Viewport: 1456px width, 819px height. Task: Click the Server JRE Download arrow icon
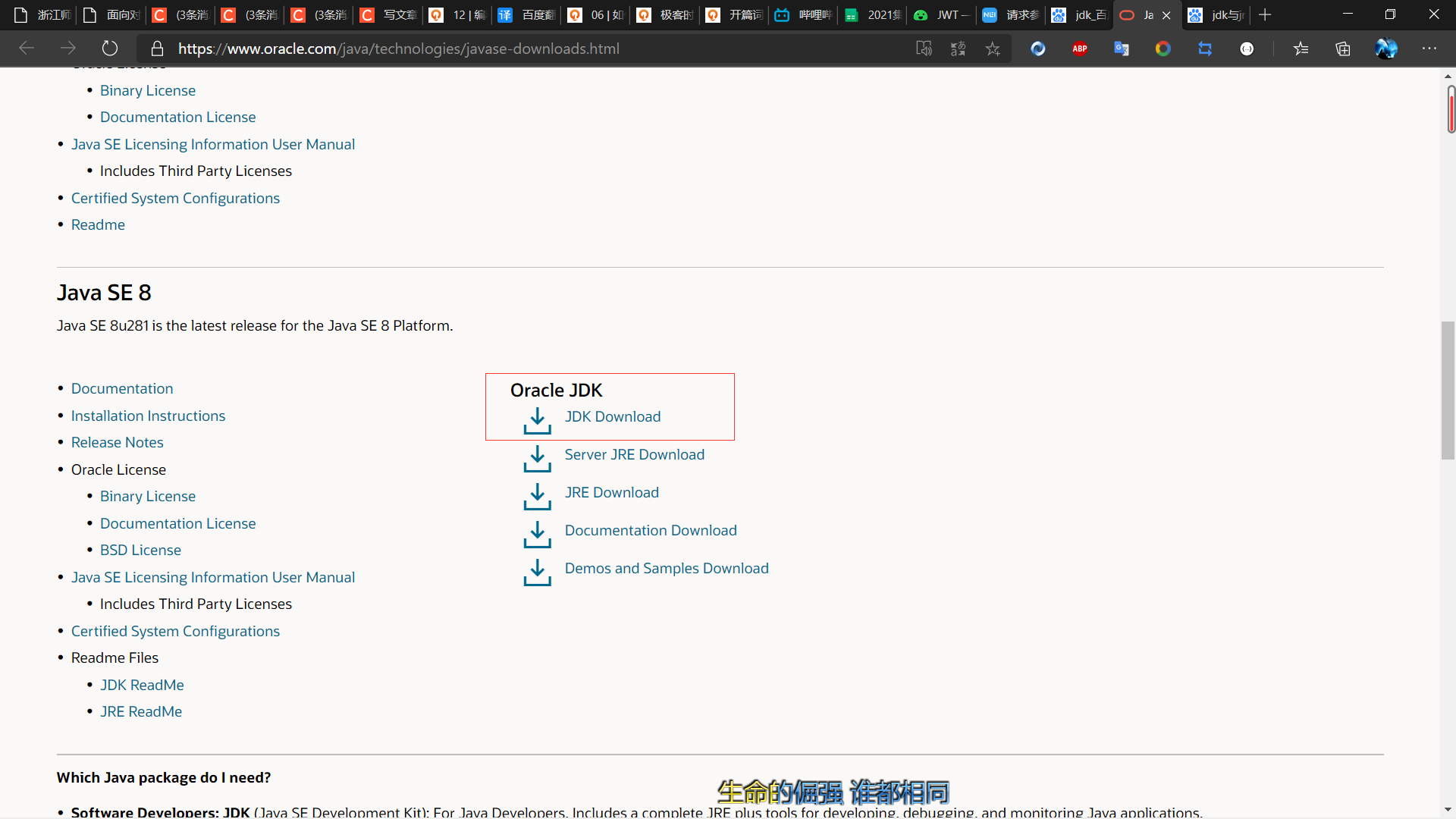(x=537, y=458)
